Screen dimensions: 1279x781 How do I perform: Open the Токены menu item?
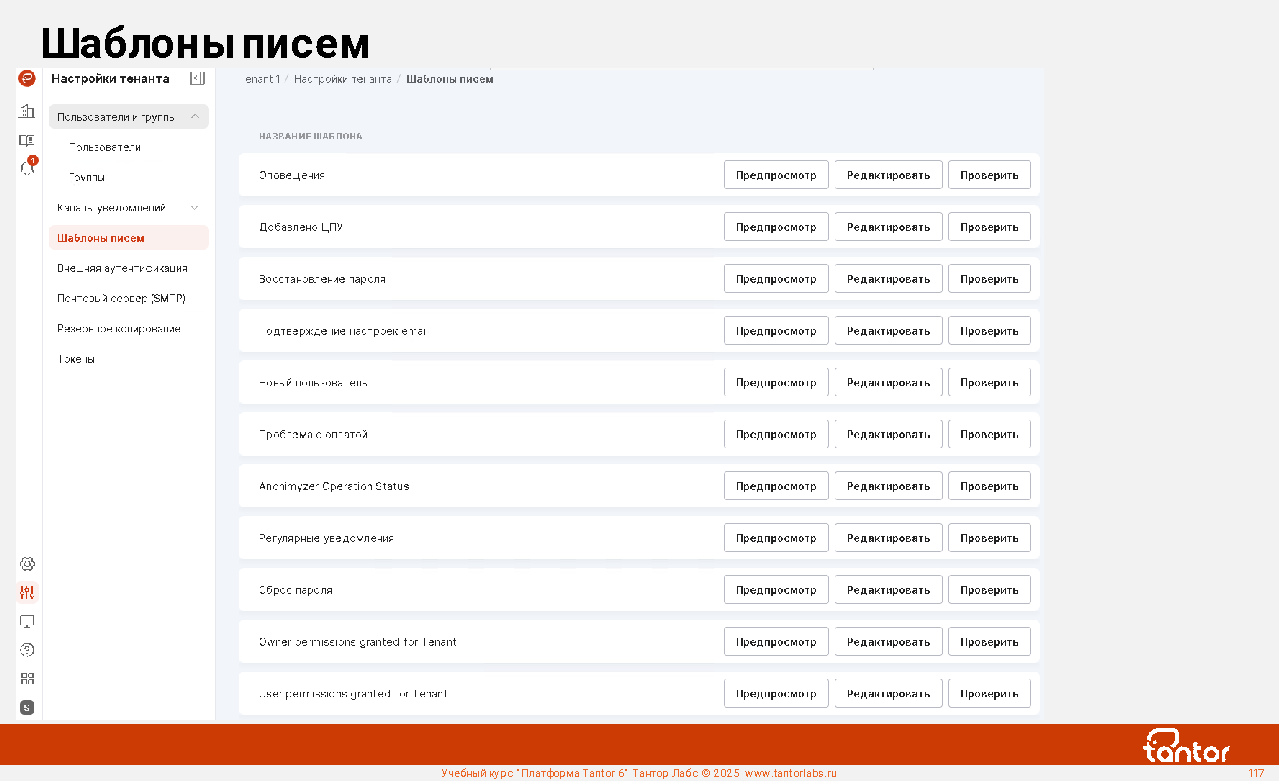coord(76,359)
